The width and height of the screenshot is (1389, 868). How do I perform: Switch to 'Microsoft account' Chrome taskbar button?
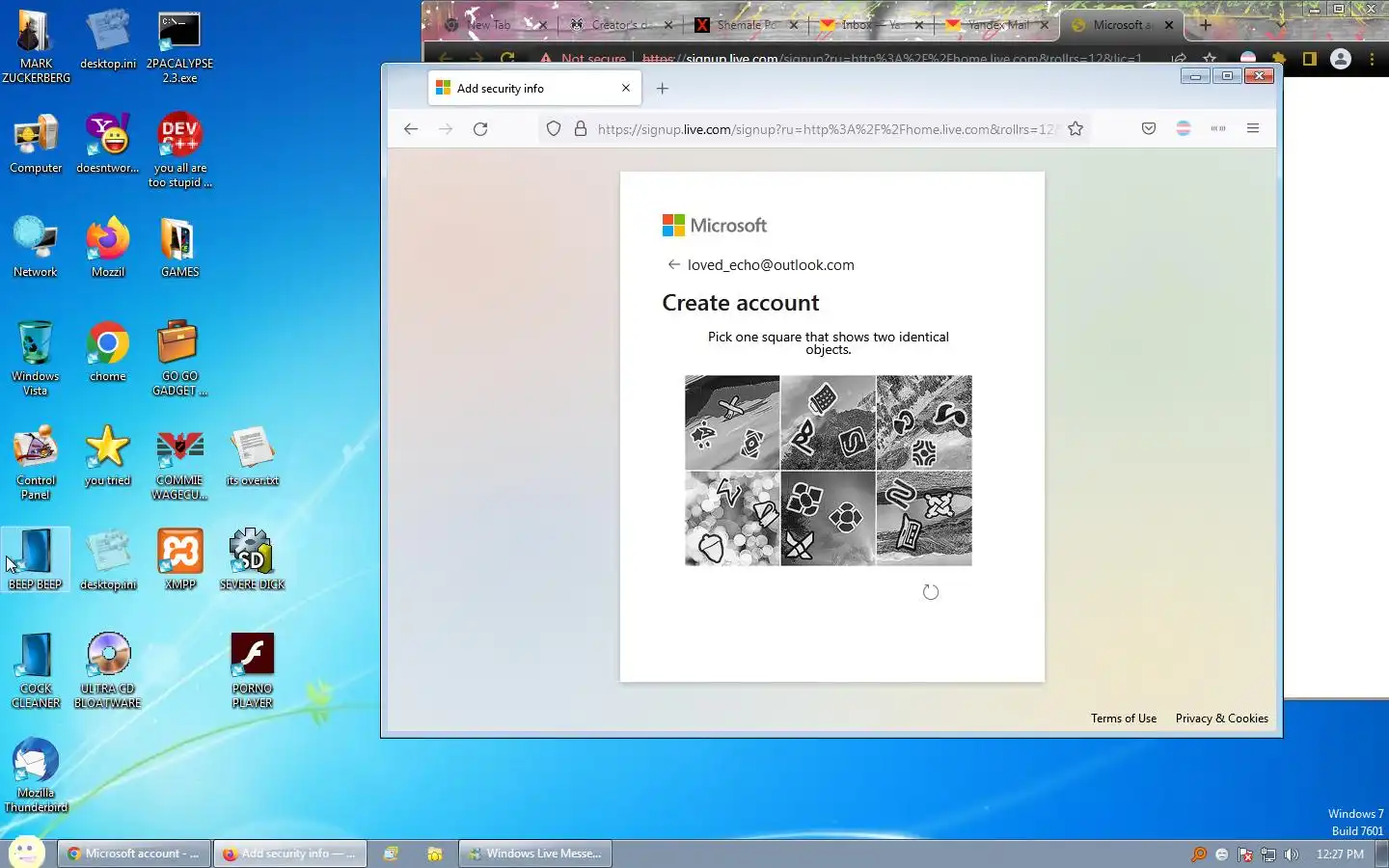click(x=134, y=854)
